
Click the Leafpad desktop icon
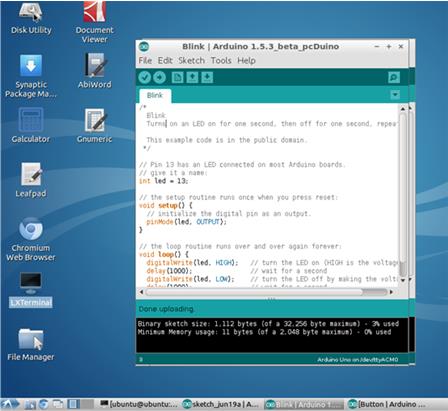click(31, 180)
